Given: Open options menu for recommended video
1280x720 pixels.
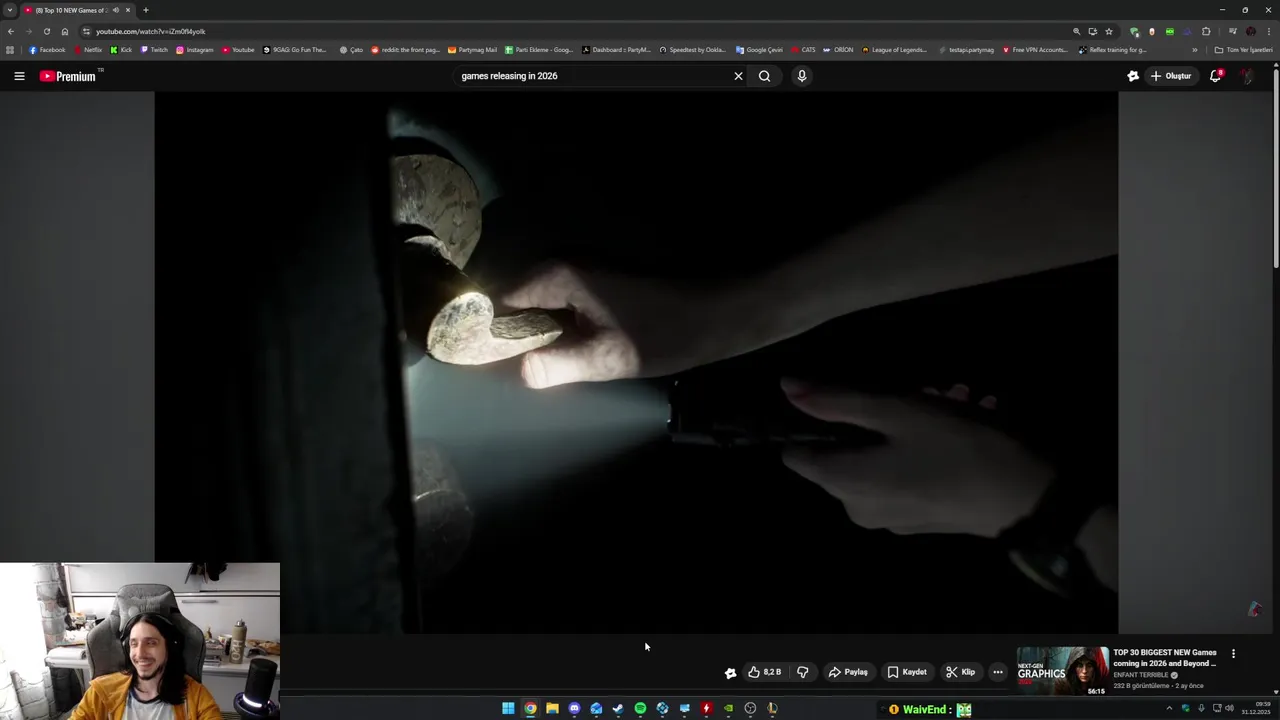Looking at the screenshot, I should (x=1233, y=654).
